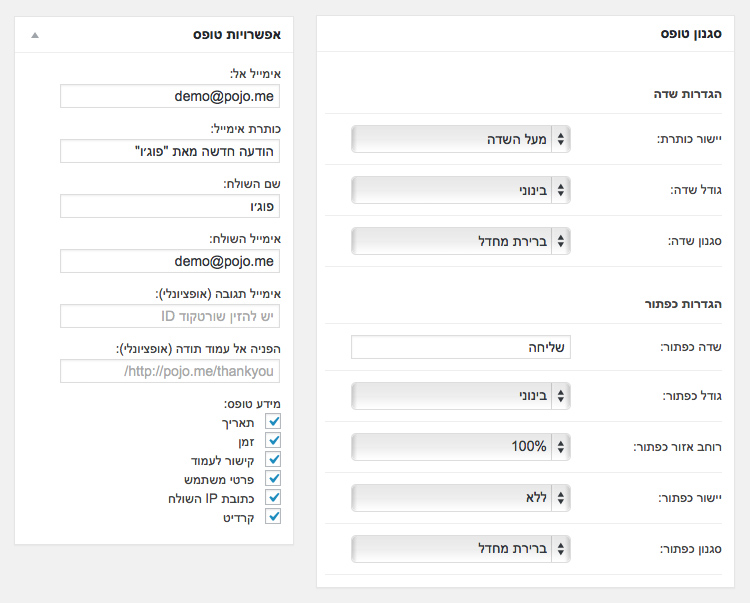Viewport: 750px width, 603px height.
Task: Expand the סגנון כפתור dropdown
Action: (x=461, y=549)
